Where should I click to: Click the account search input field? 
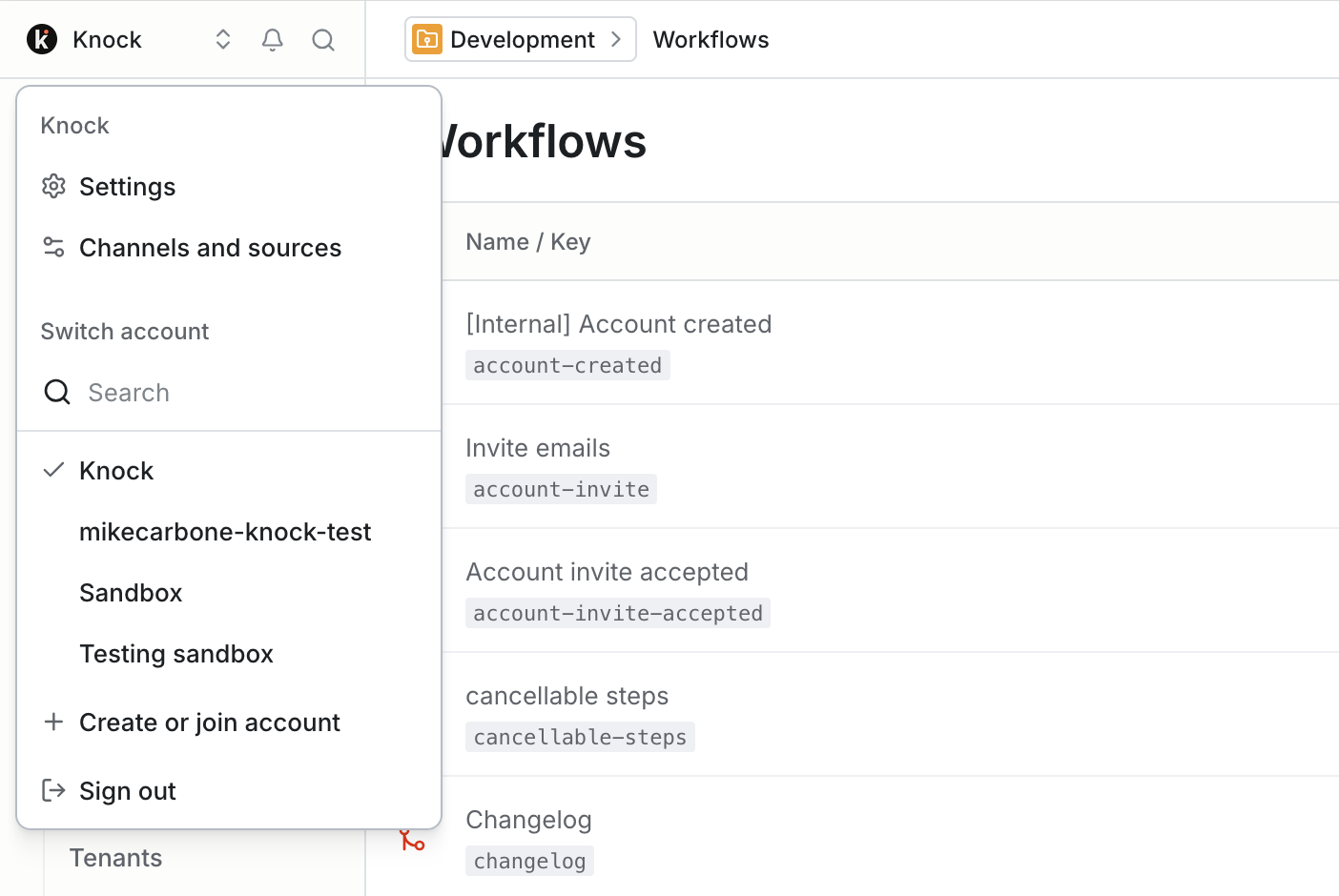point(191,392)
